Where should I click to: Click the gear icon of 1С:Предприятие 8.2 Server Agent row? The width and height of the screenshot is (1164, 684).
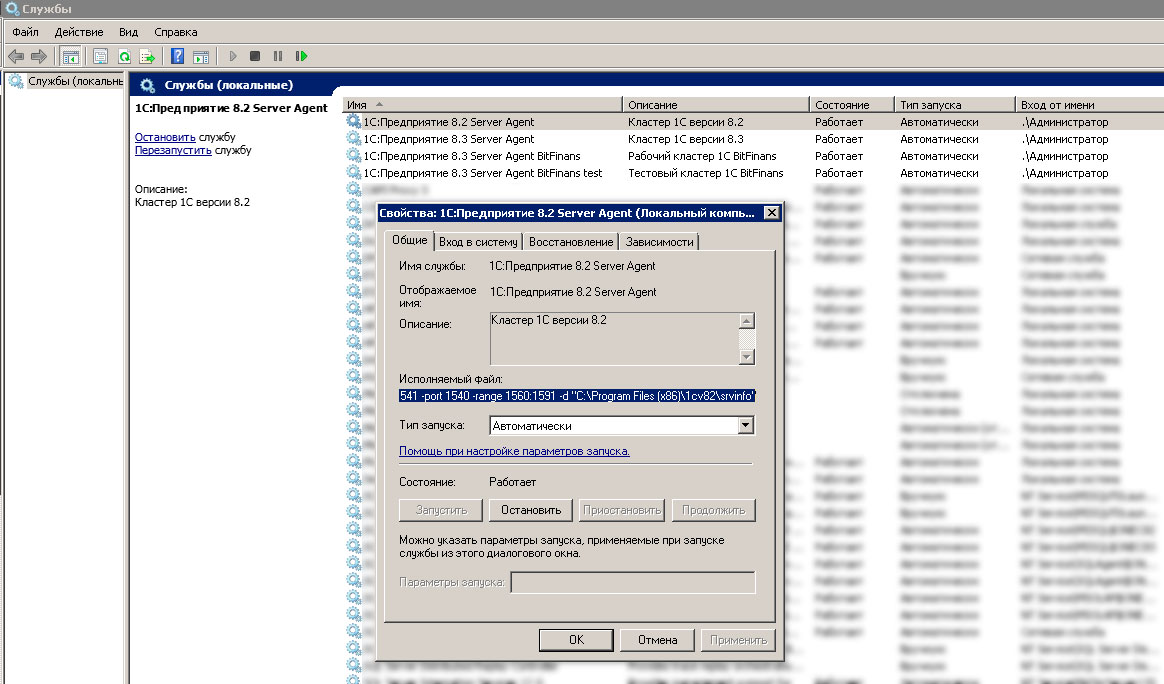point(354,121)
